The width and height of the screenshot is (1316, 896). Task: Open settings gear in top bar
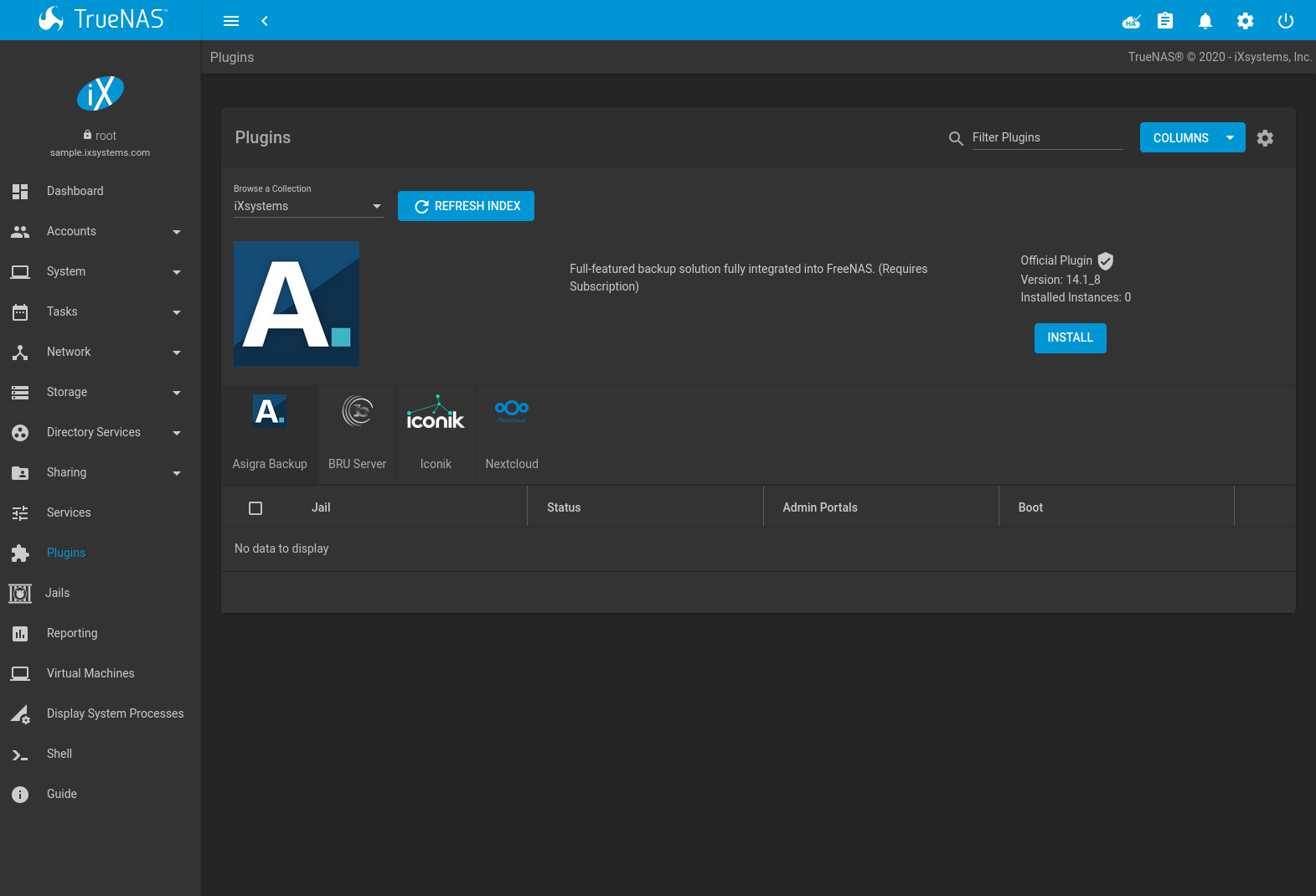pyautogui.click(x=1246, y=21)
